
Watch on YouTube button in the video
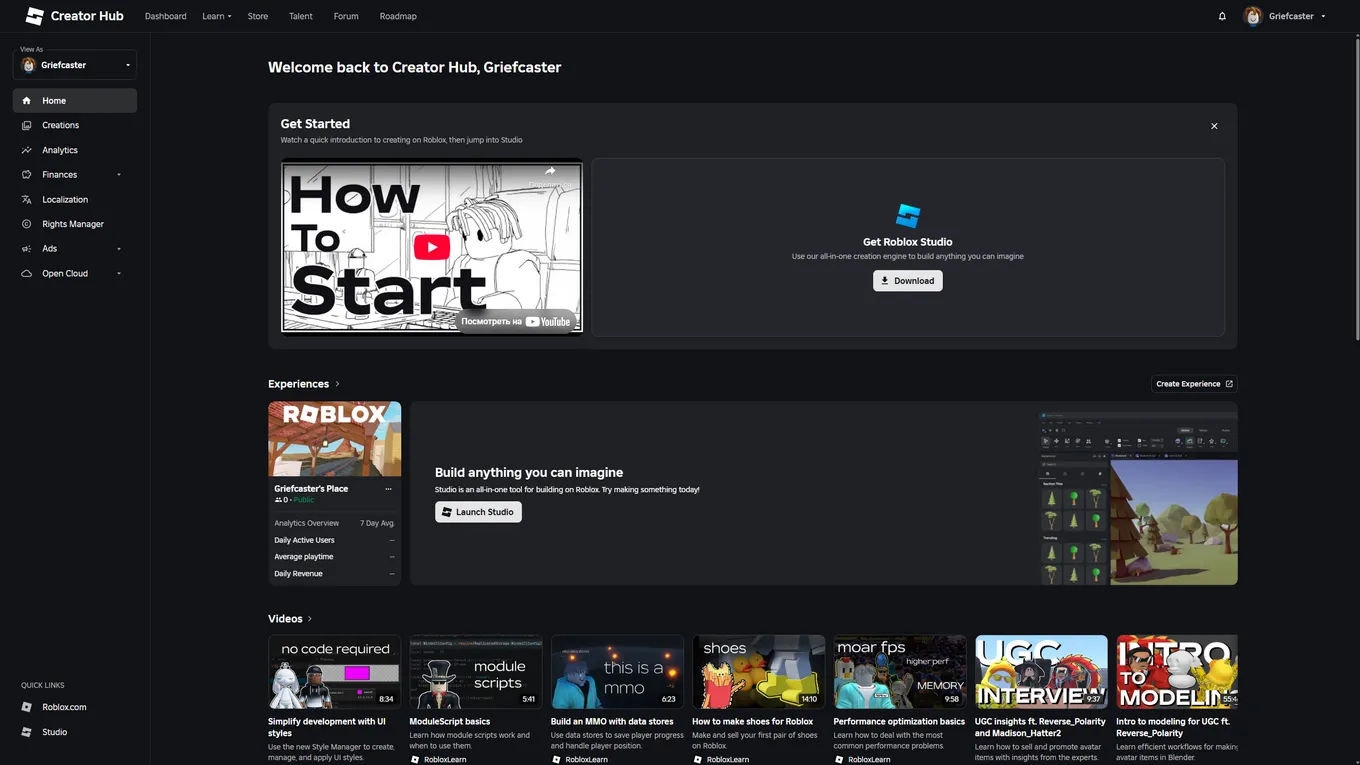click(x=516, y=321)
